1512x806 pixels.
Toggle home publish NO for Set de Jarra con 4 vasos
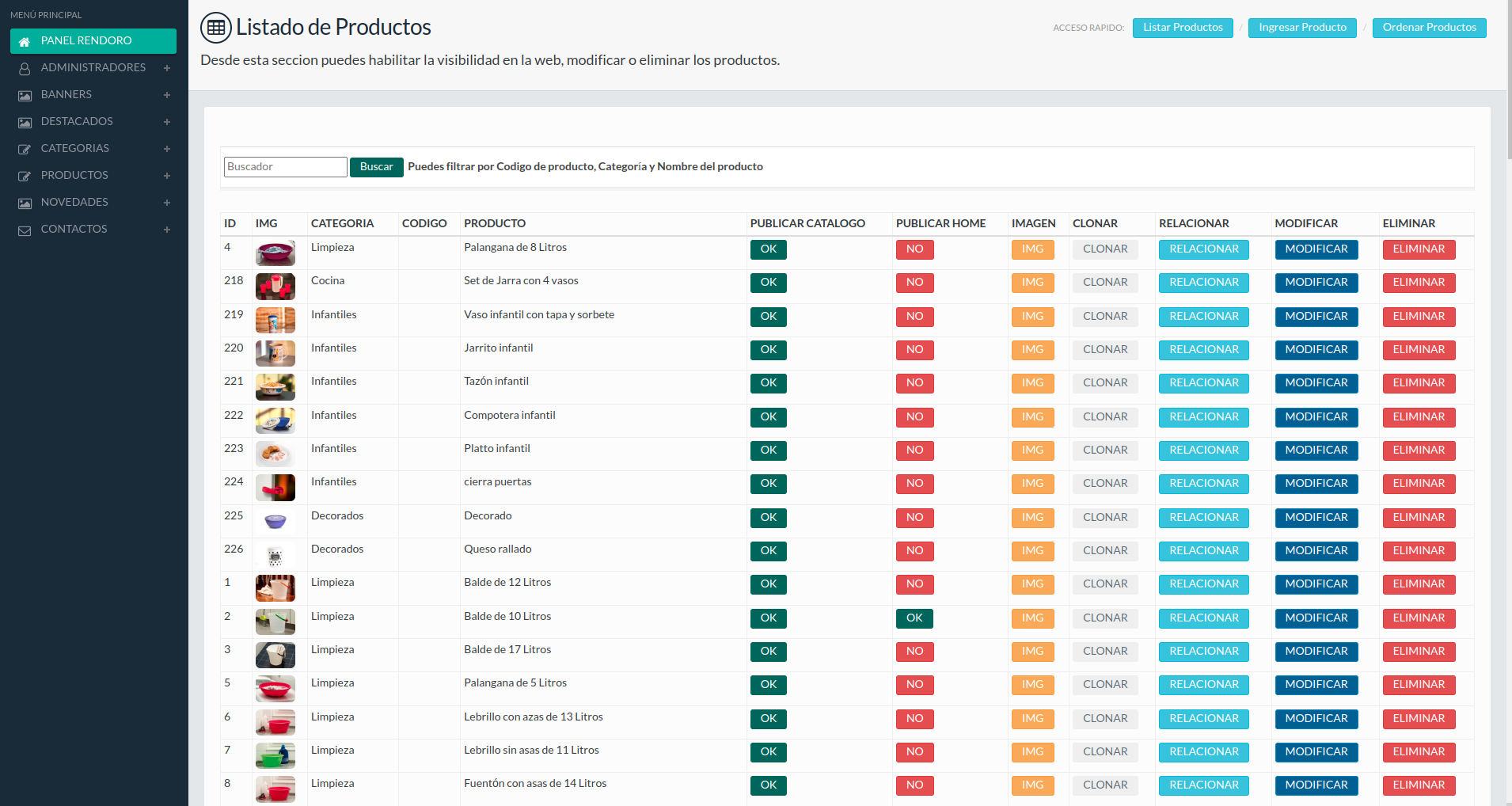coord(914,283)
